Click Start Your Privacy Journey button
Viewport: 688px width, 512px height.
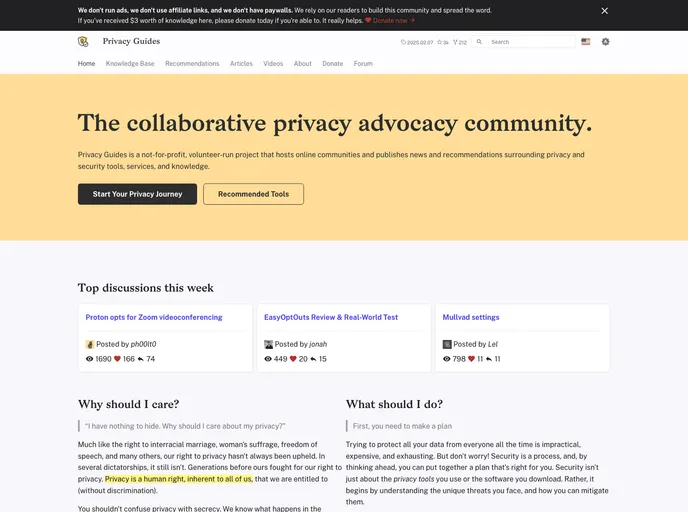coord(137,194)
